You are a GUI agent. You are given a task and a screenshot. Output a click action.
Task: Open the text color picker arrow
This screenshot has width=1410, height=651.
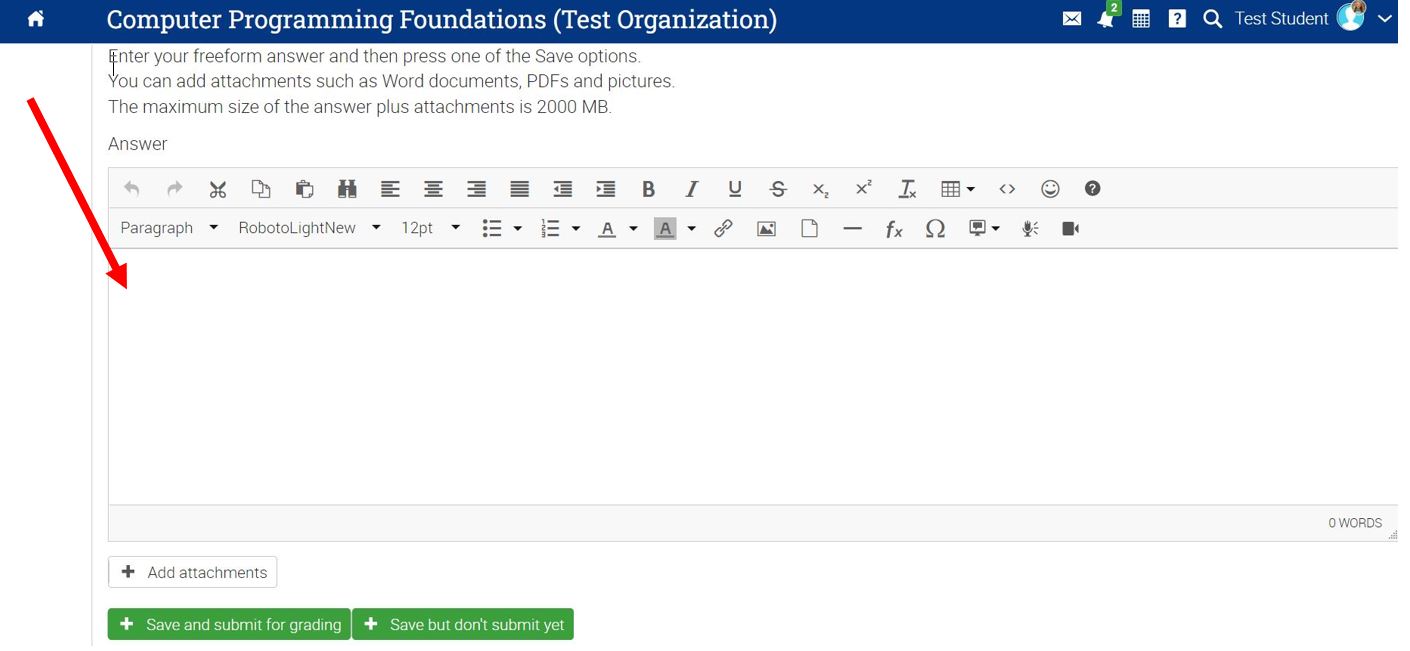click(x=633, y=229)
